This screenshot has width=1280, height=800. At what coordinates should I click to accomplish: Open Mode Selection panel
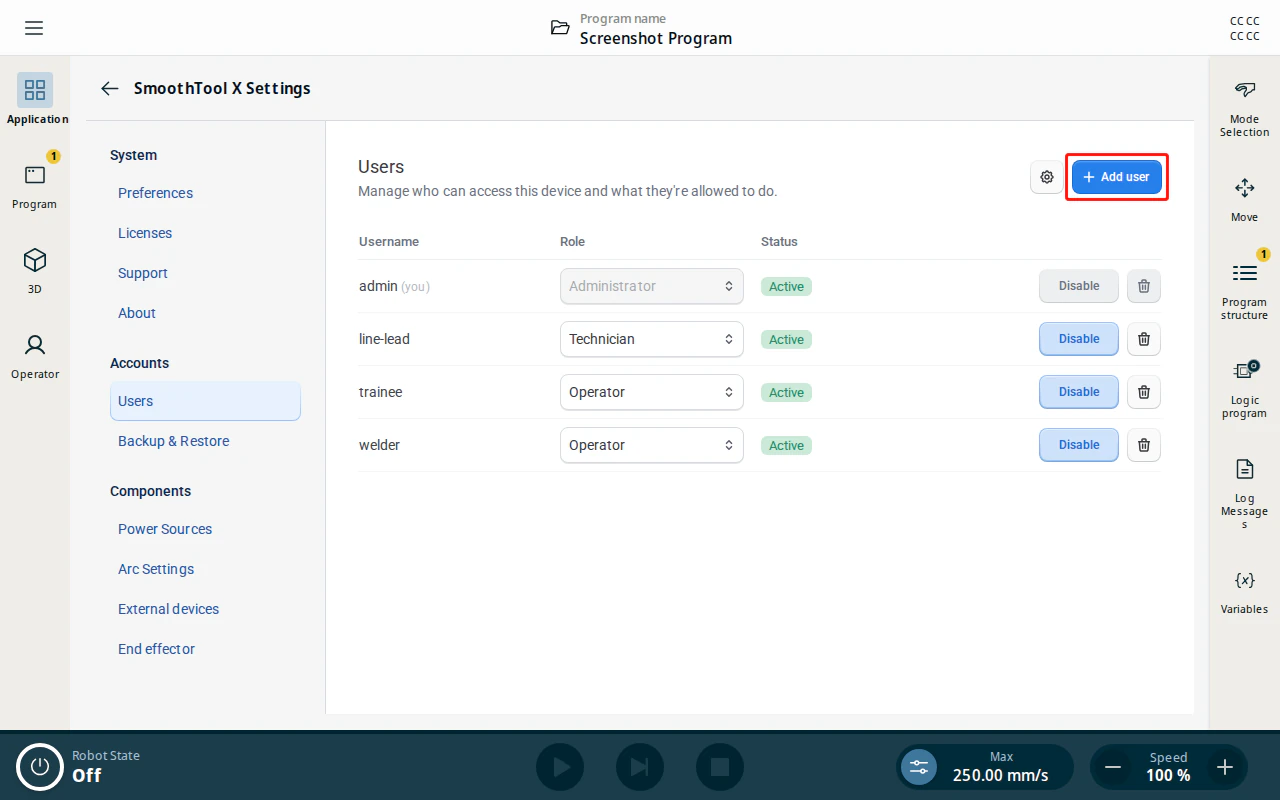[x=1244, y=109]
